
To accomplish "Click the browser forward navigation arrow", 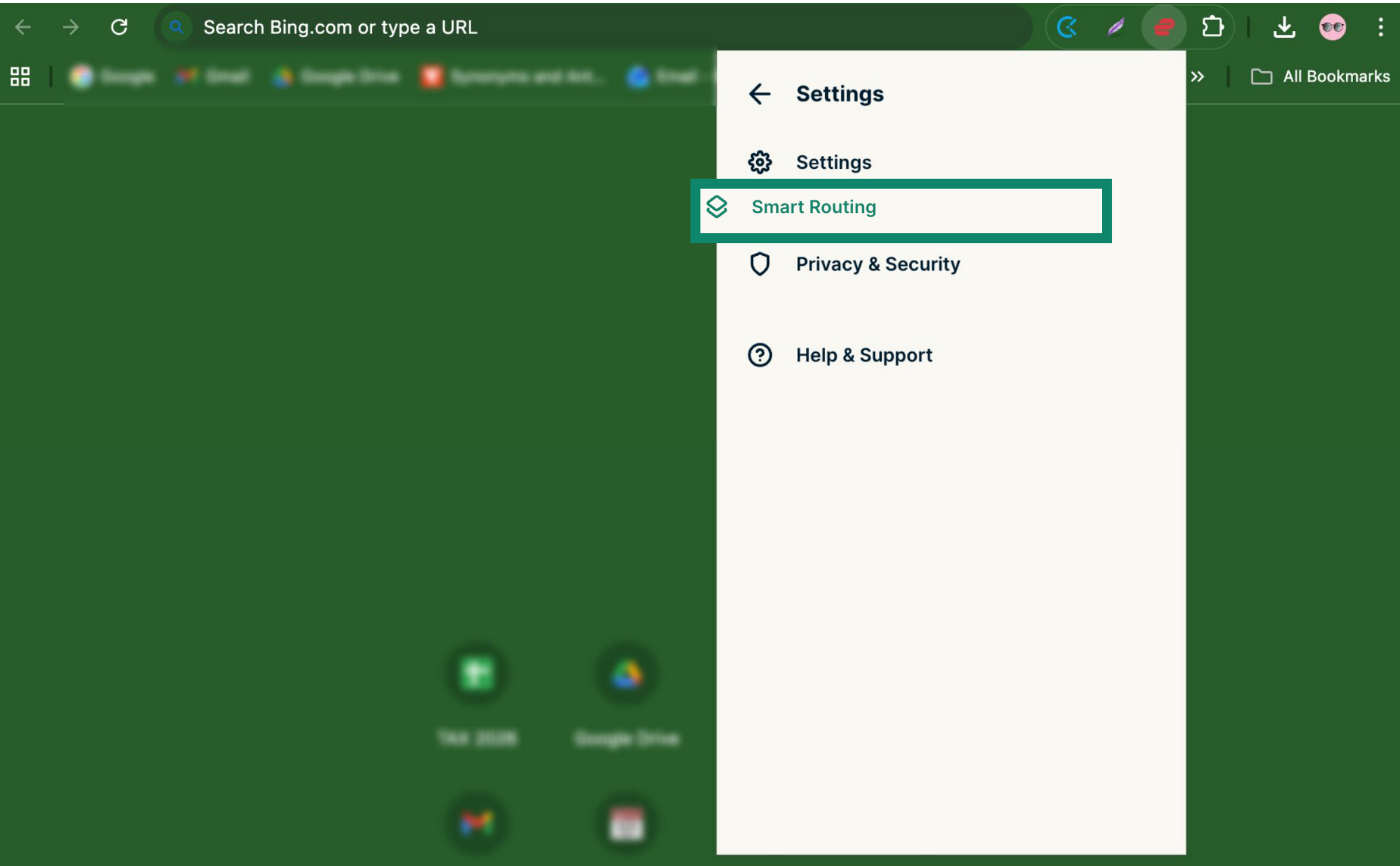I will pos(71,27).
